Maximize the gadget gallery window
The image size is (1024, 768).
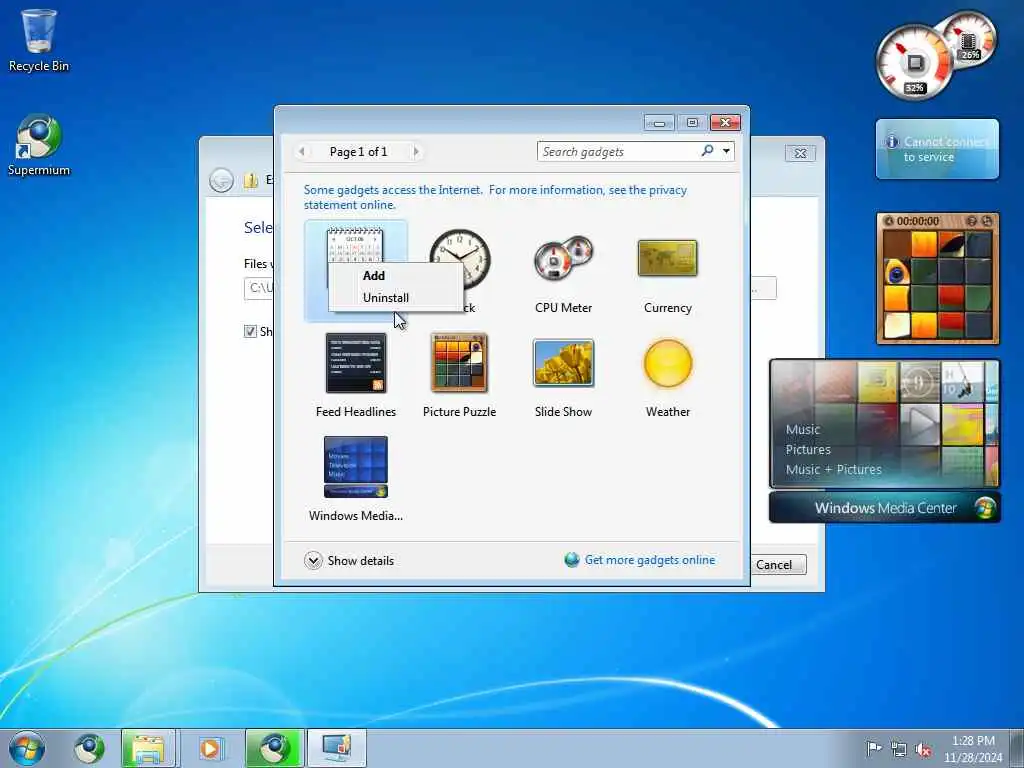(x=692, y=123)
